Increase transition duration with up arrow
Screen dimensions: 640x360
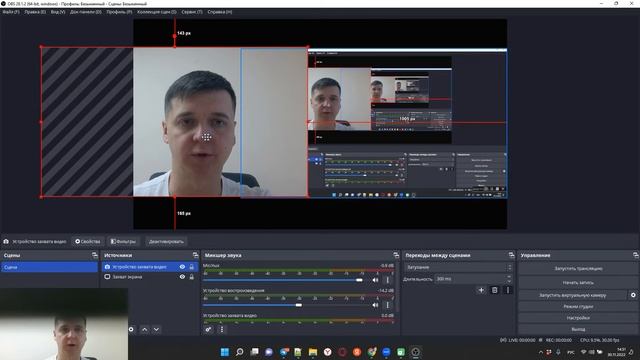tap(509, 277)
